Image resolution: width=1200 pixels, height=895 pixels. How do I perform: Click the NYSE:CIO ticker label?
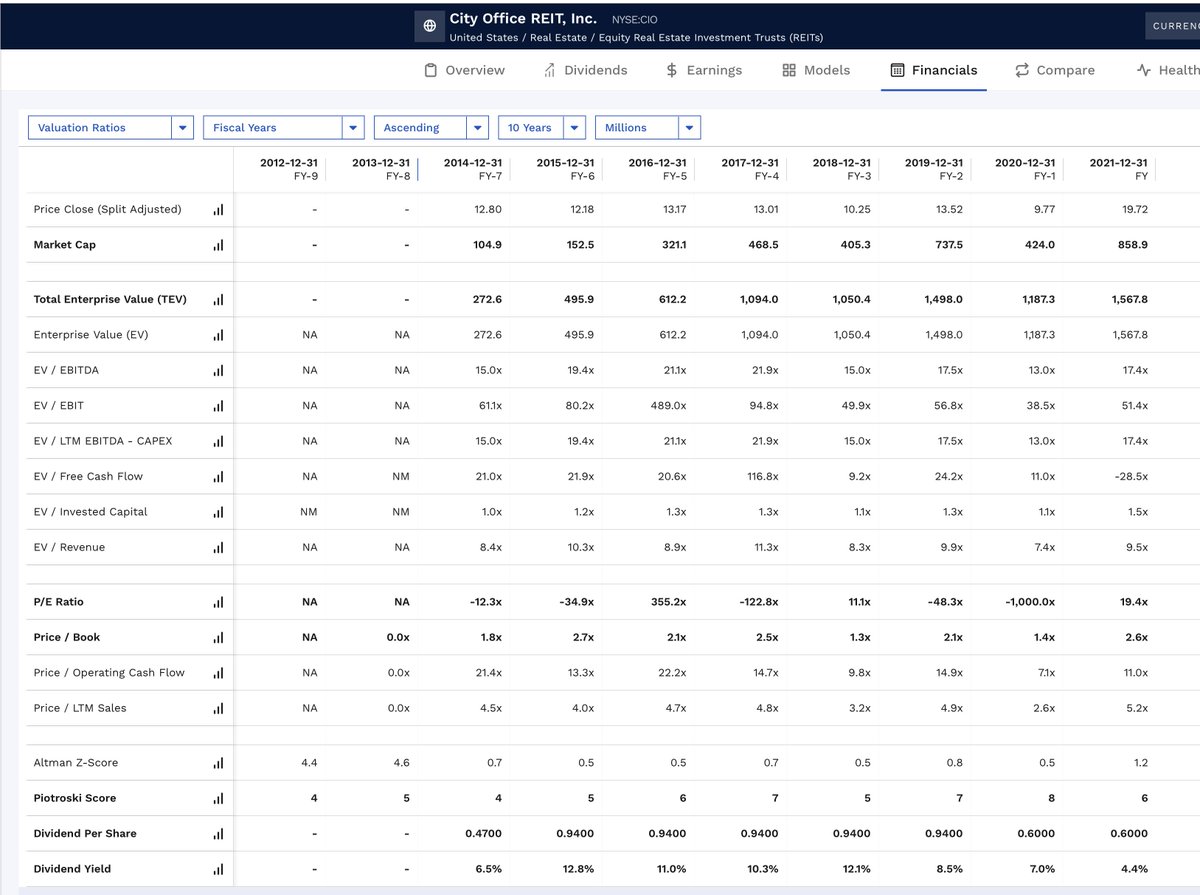coord(634,20)
